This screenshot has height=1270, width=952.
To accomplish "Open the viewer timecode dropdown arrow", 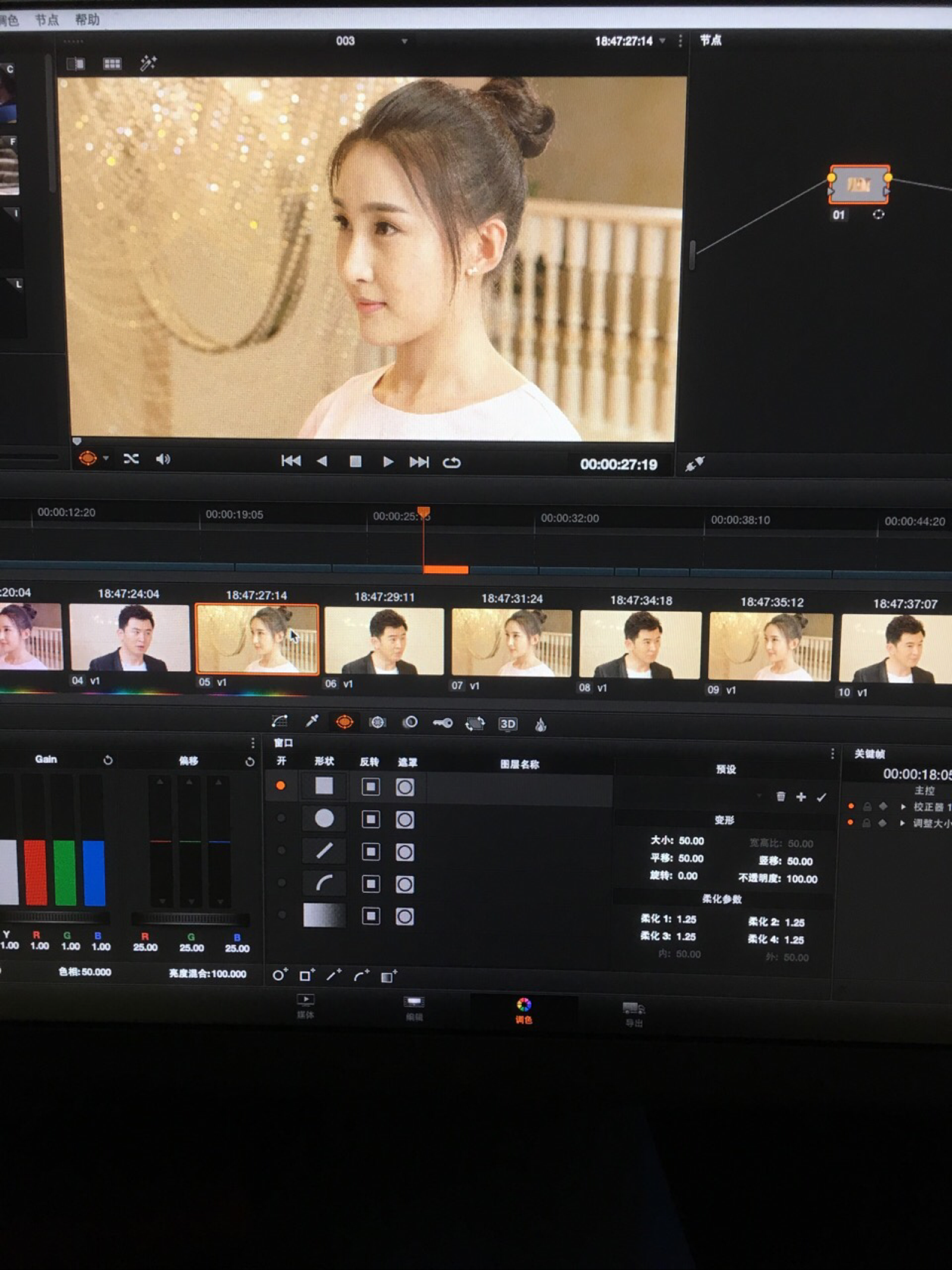I will 662,41.
